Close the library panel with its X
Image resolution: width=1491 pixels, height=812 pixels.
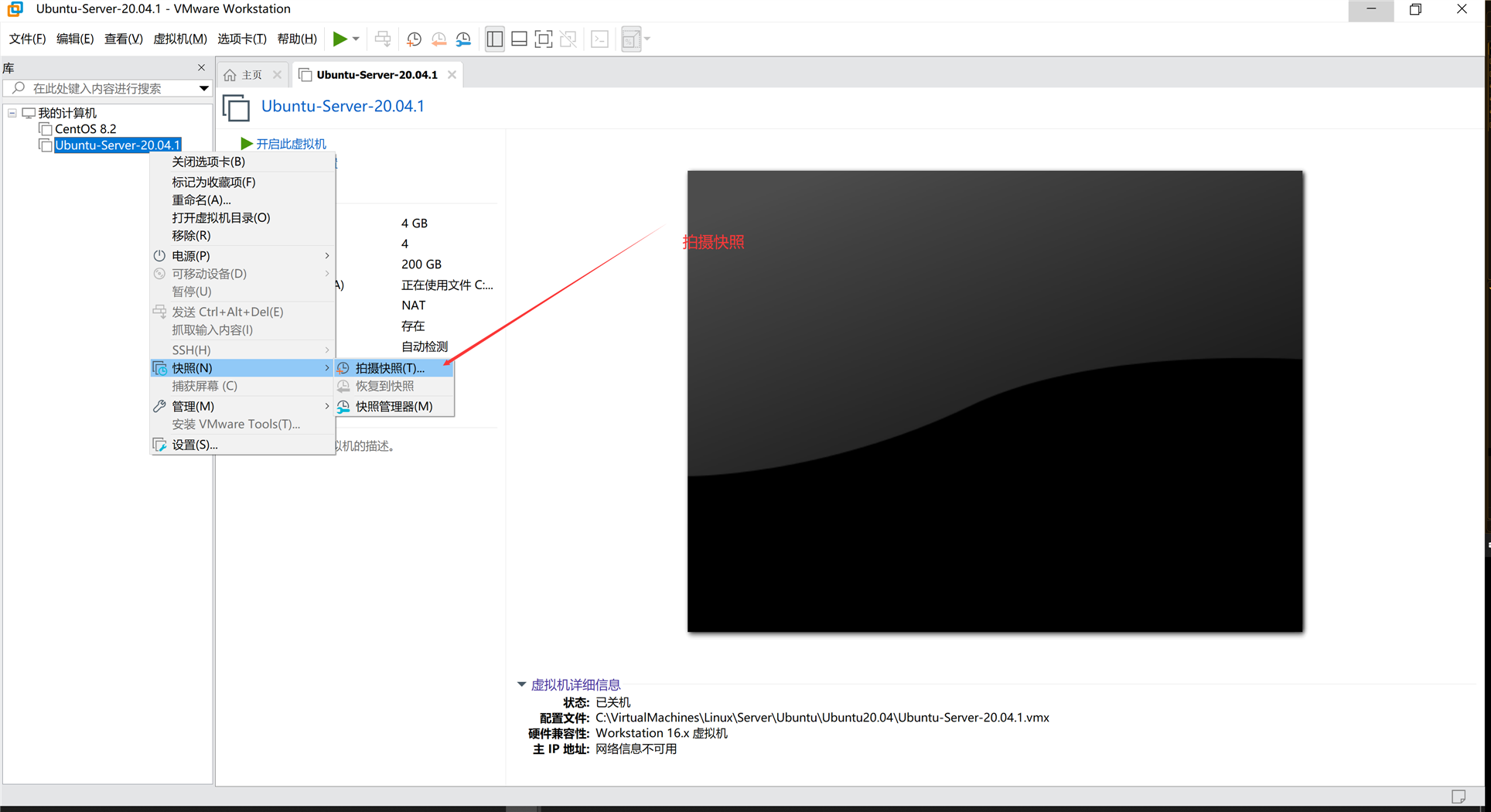pos(202,67)
